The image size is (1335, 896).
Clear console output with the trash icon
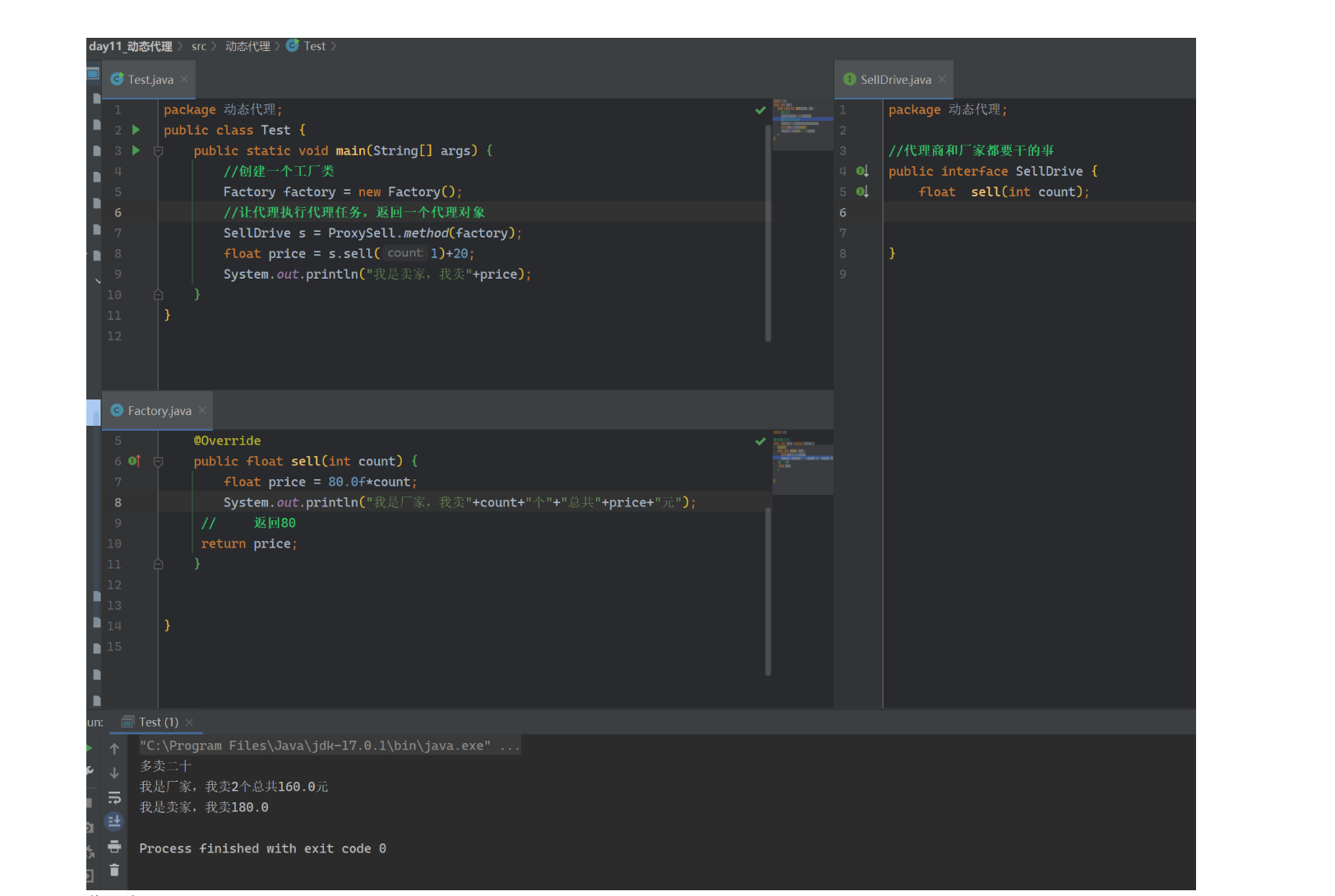click(114, 870)
